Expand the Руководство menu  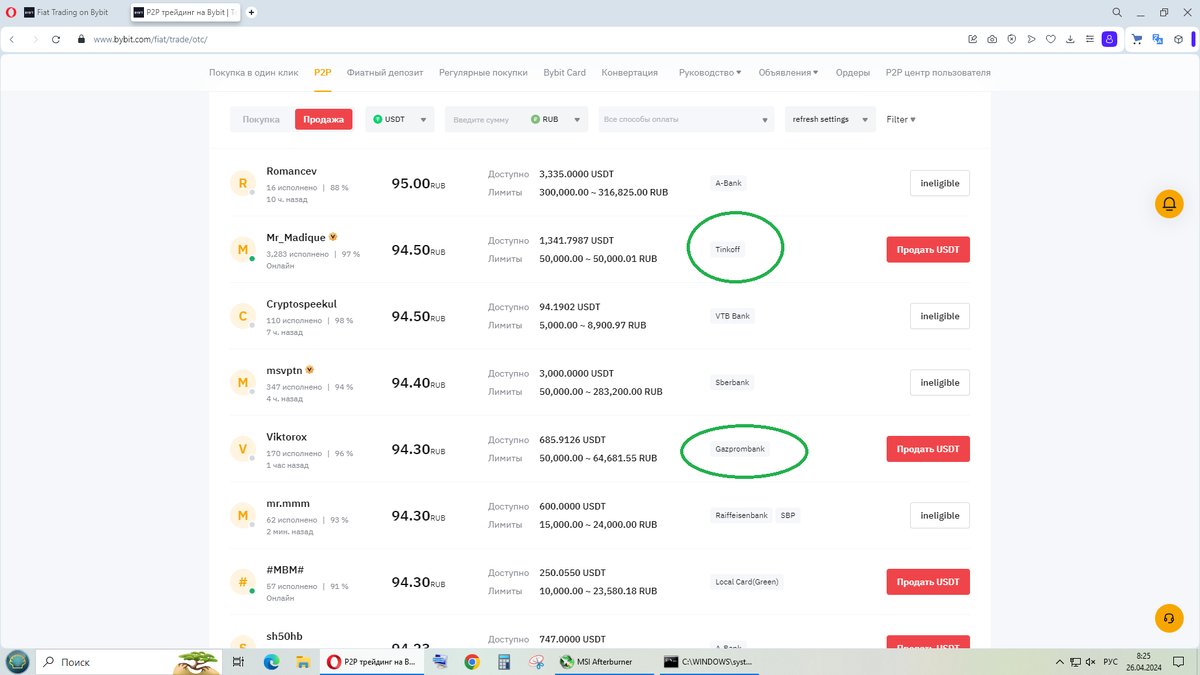point(710,73)
